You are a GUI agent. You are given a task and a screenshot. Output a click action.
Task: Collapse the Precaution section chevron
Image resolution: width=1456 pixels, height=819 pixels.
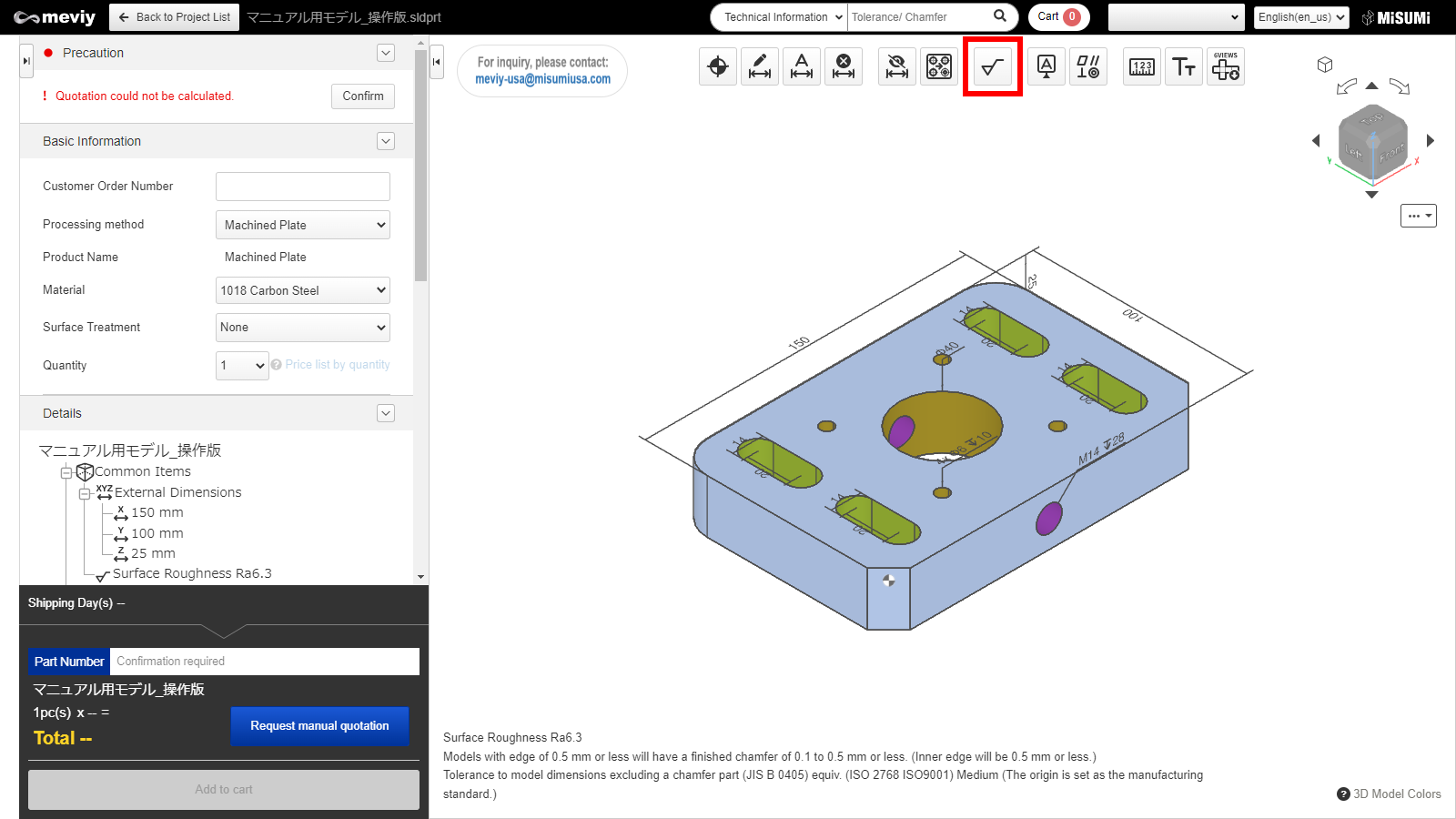pyautogui.click(x=386, y=53)
